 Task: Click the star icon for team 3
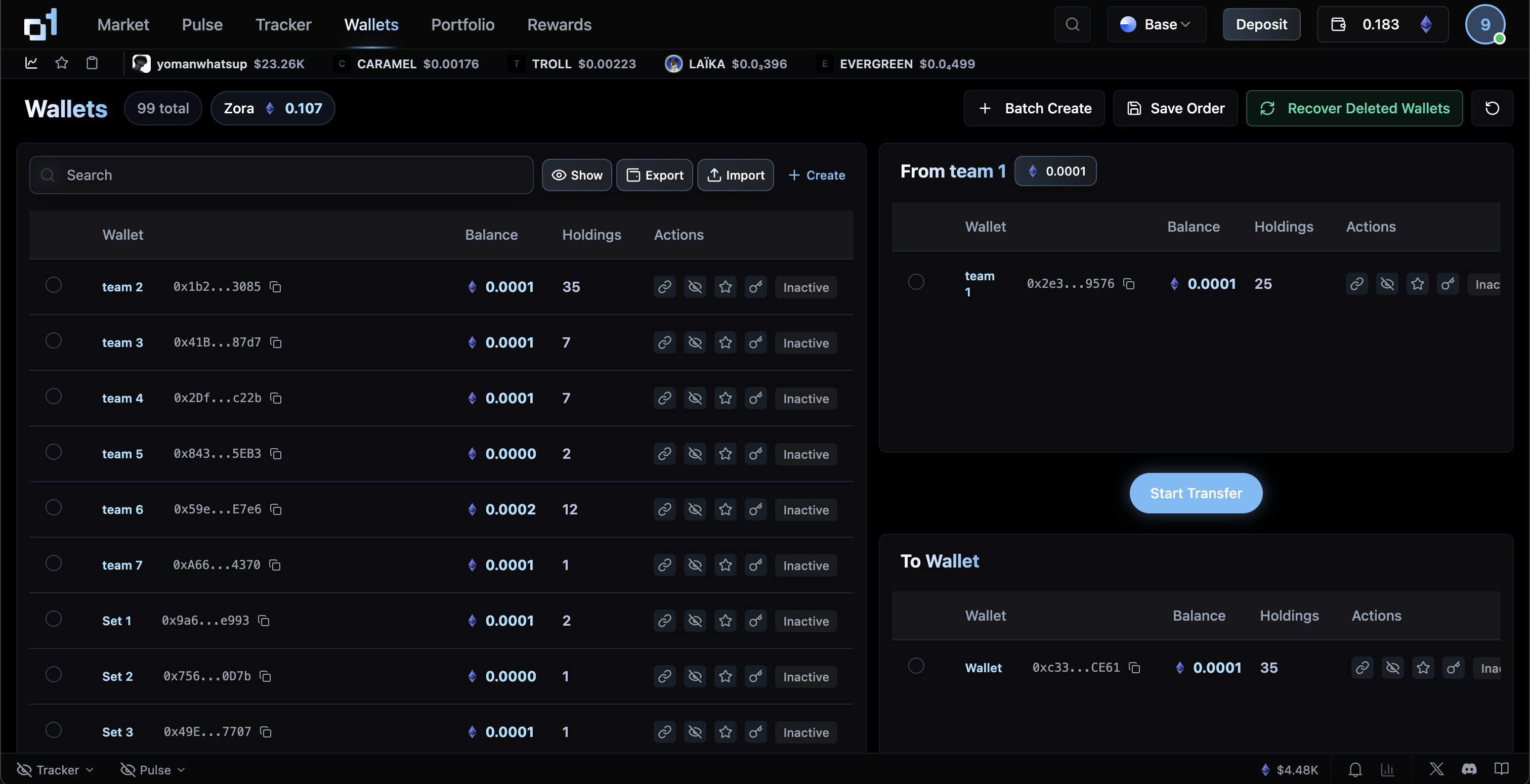725,343
